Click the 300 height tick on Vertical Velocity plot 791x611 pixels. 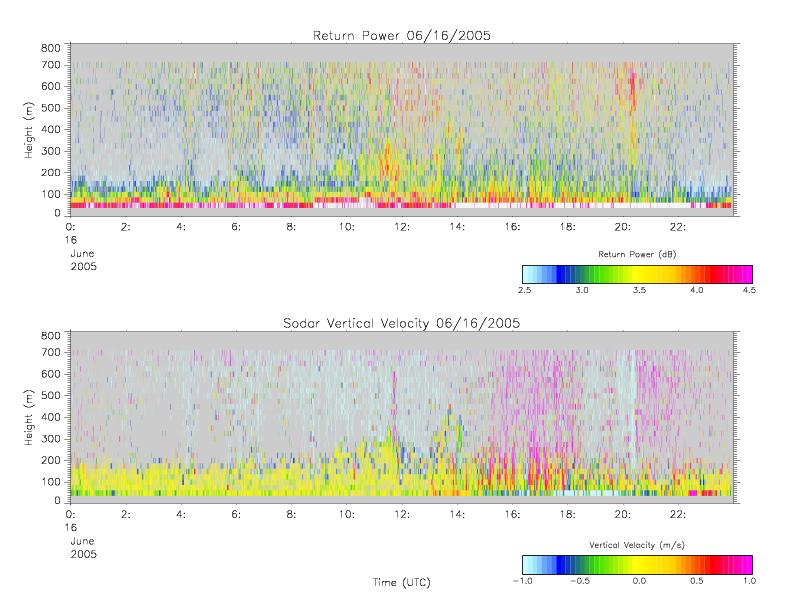[50, 438]
